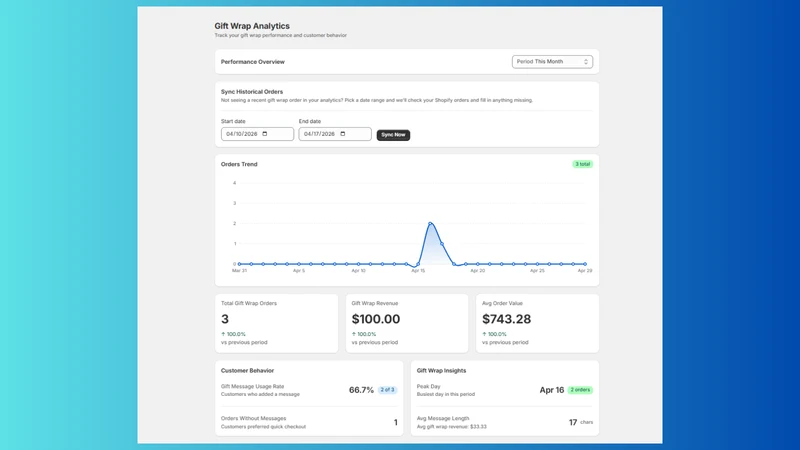Click the Avg Order Value label
The height and width of the screenshot is (450, 800).
[x=502, y=303]
